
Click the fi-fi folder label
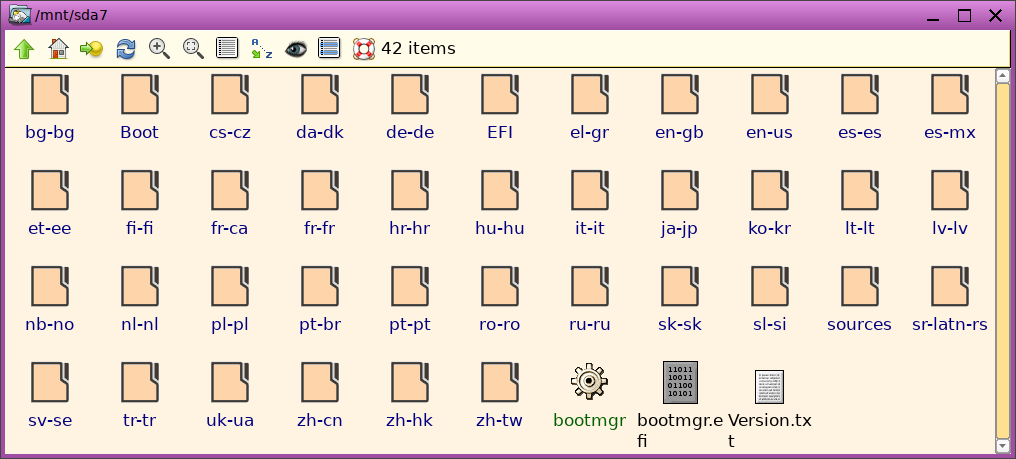(139, 229)
